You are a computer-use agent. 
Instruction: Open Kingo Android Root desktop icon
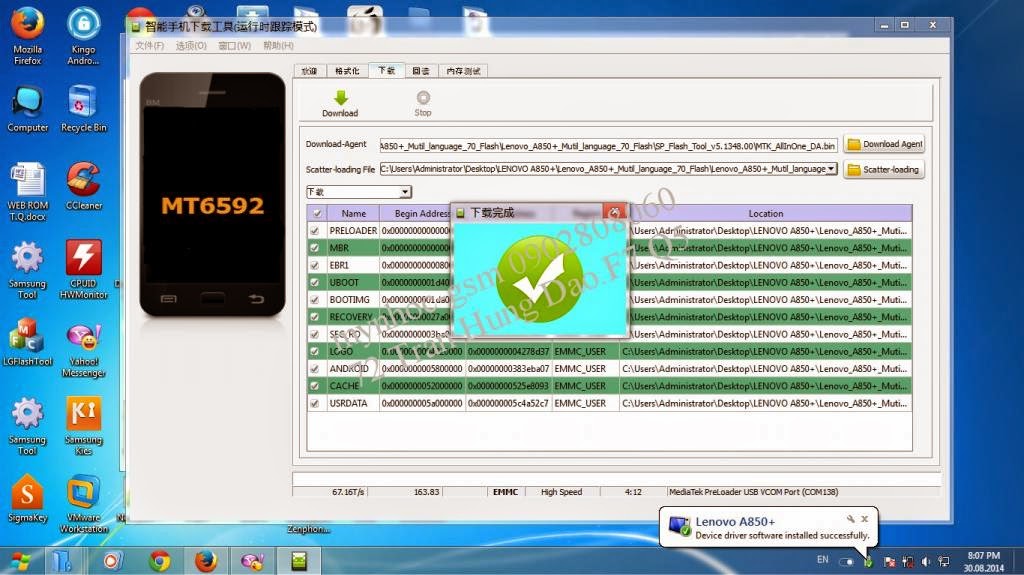click(x=83, y=35)
